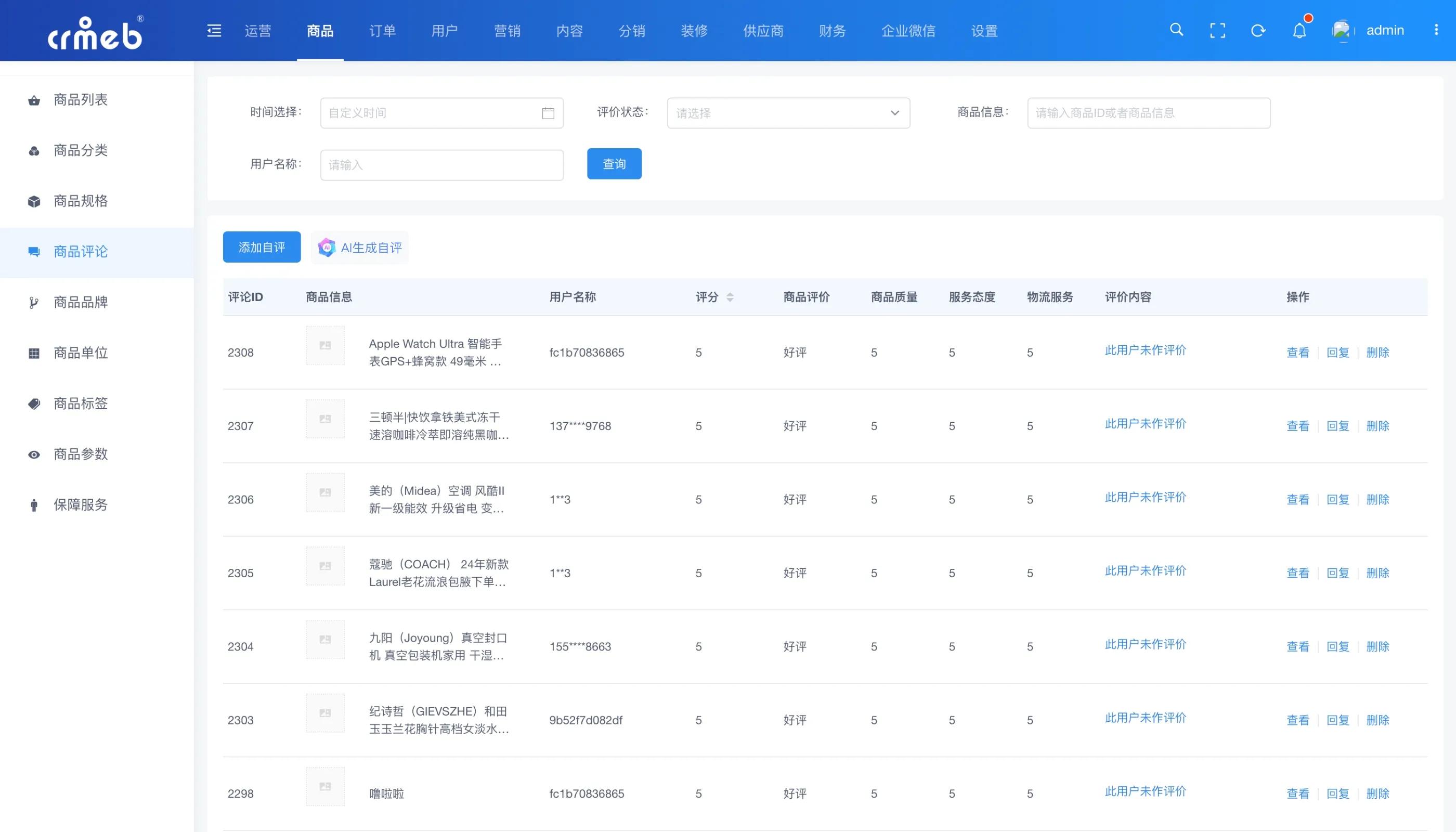Click the 查询 search button
The image size is (1456, 832).
point(614,164)
